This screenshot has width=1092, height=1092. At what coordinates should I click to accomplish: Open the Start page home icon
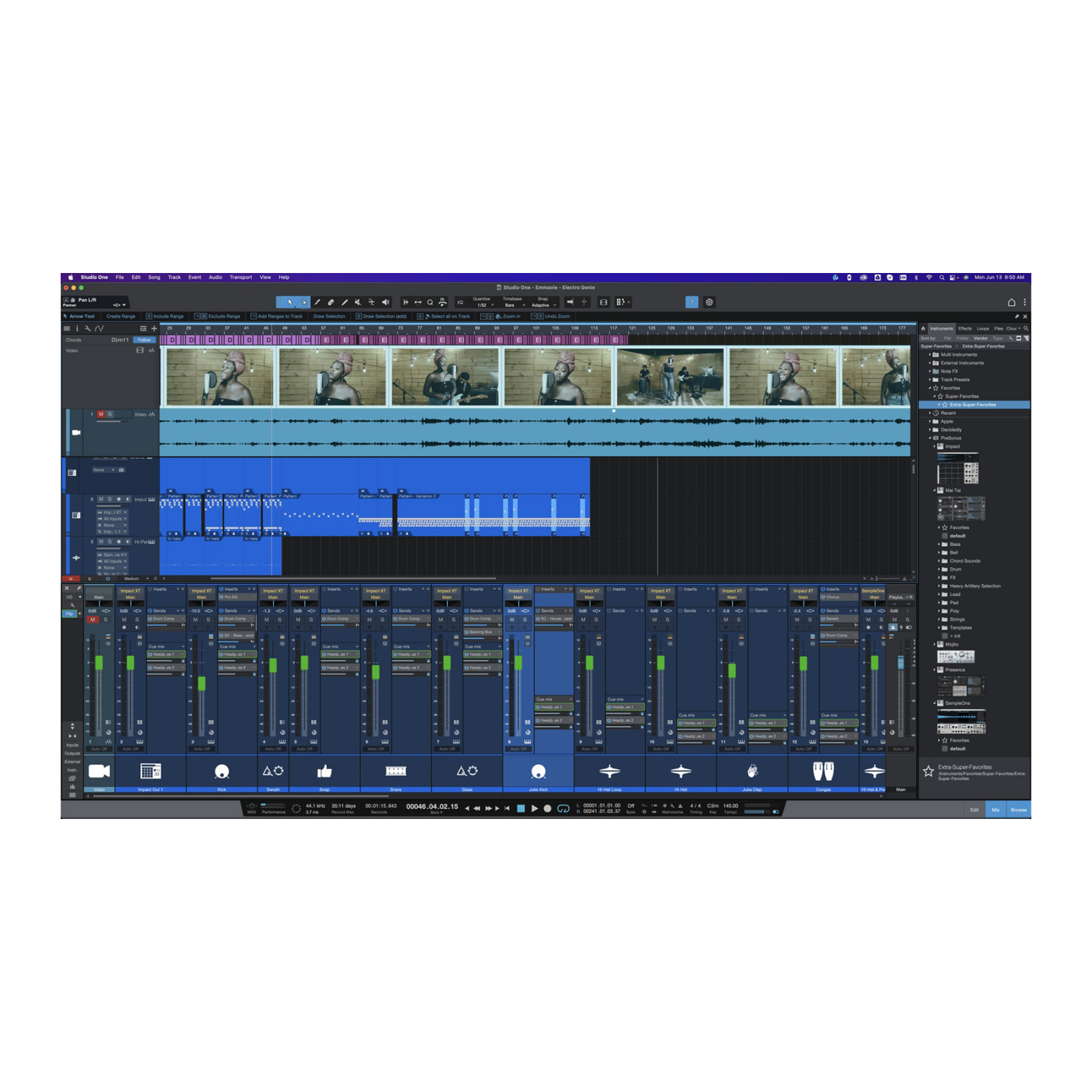1011,302
